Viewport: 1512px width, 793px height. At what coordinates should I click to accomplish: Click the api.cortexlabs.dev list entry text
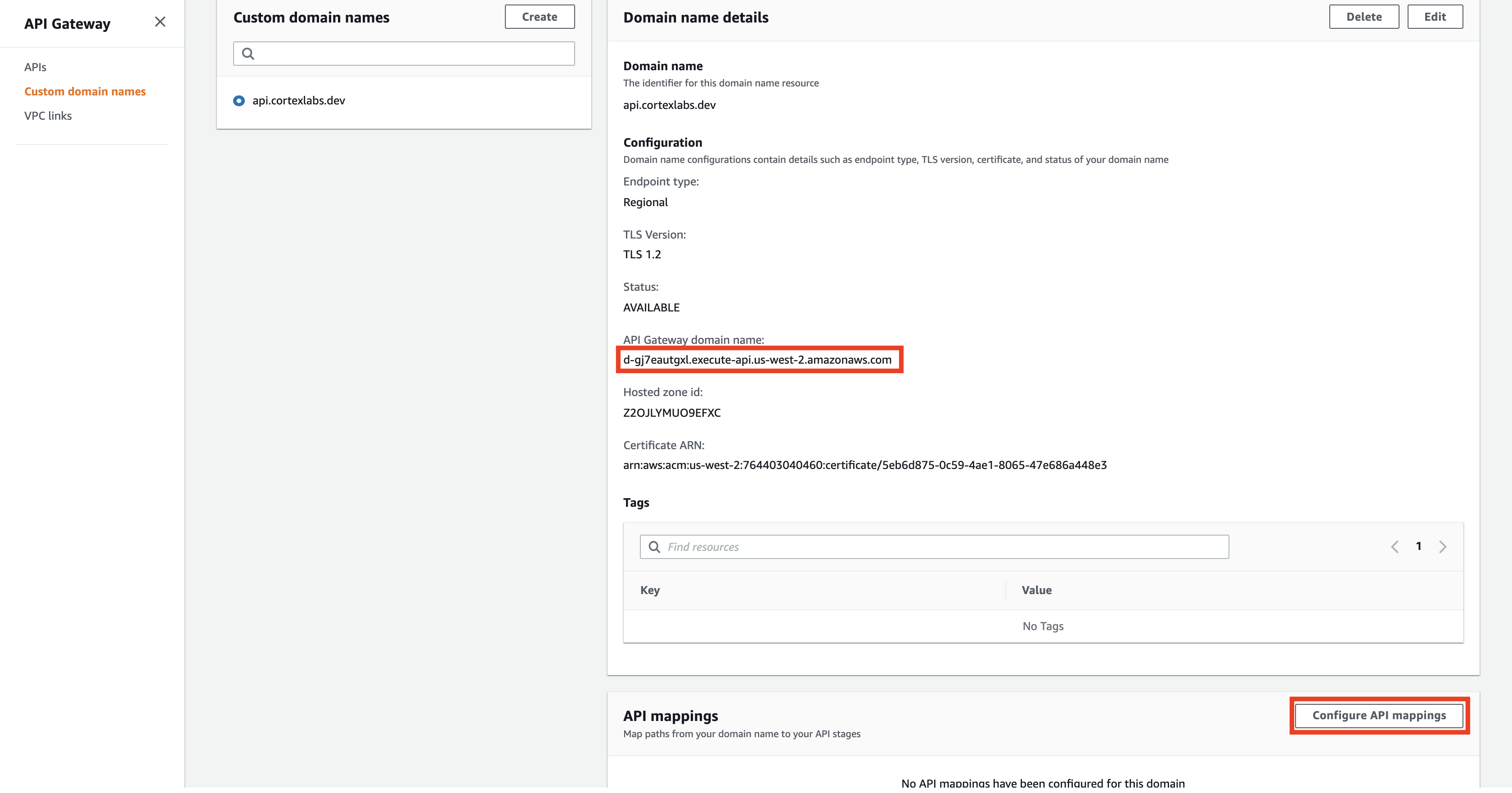(299, 101)
